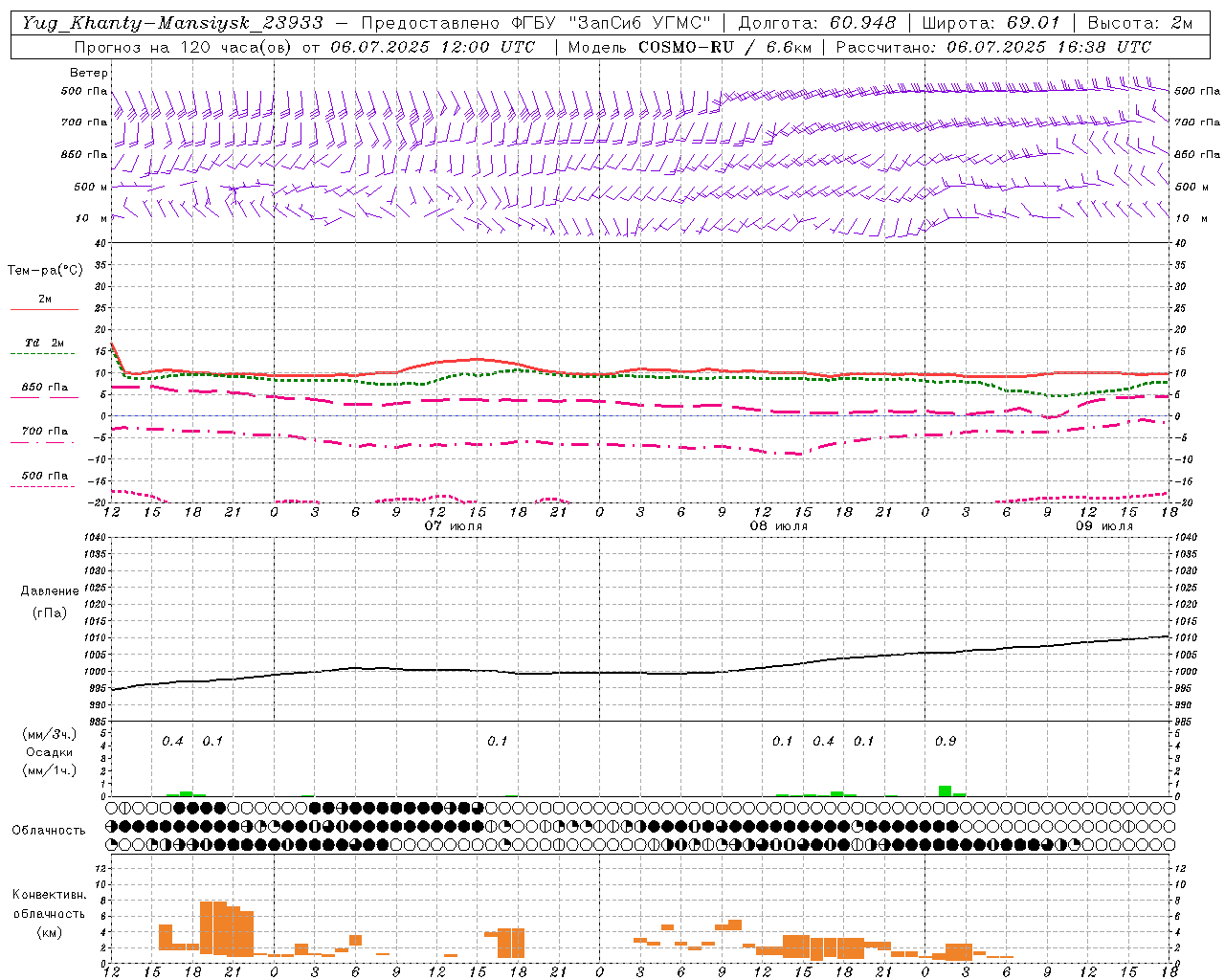Click the Тем-ра(°C) axis label

click(x=45, y=271)
